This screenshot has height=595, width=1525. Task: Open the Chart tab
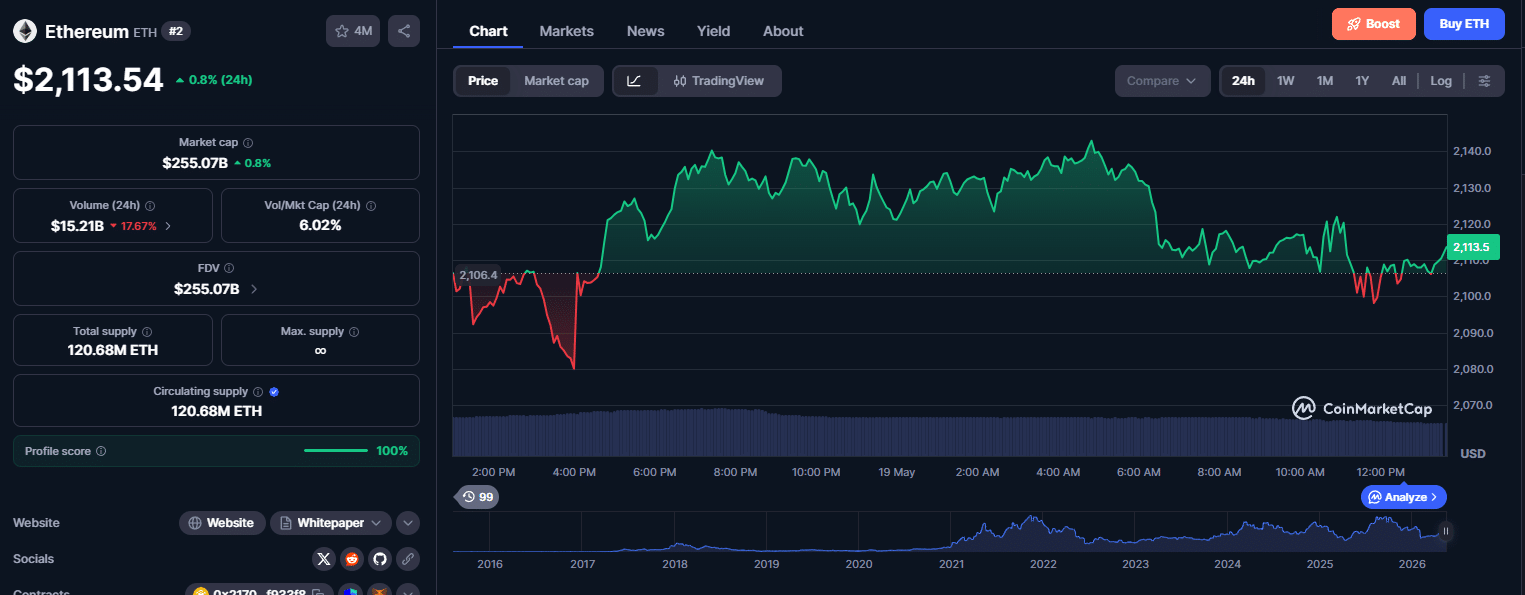488,31
